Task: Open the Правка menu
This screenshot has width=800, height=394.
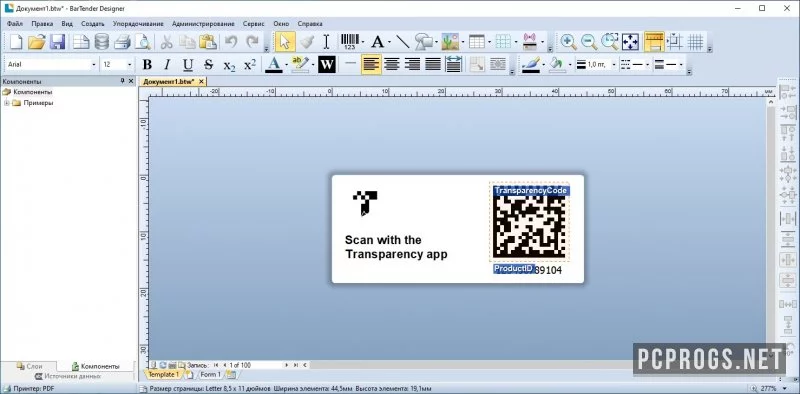Action: click(42, 23)
